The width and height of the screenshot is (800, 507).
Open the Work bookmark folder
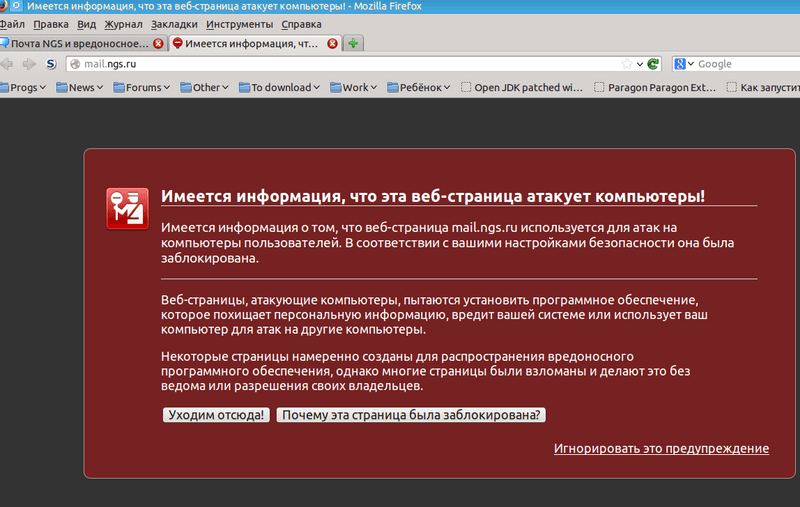(353, 87)
